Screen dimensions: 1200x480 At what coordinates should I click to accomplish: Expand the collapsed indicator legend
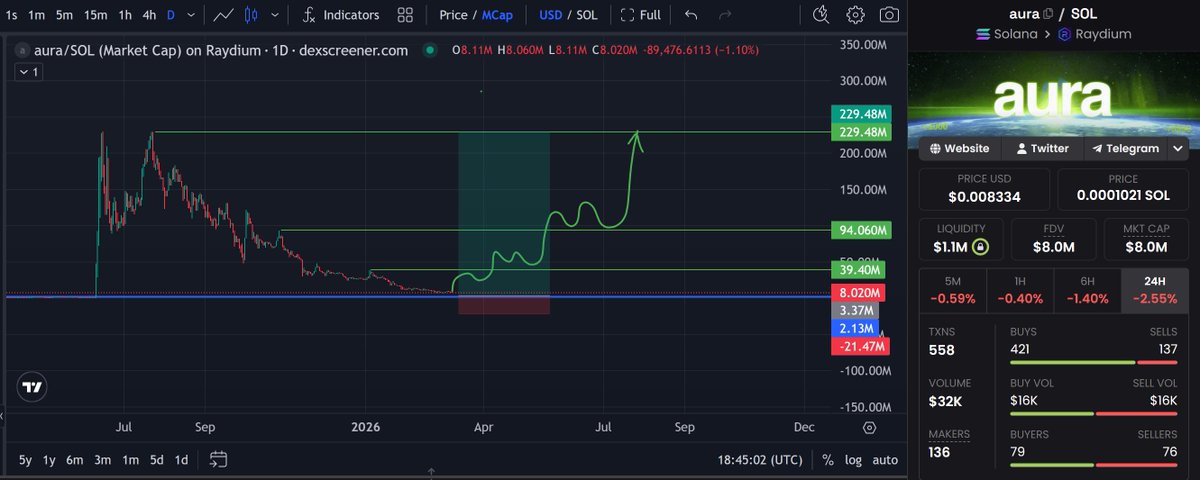pyautogui.click(x=28, y=72)
